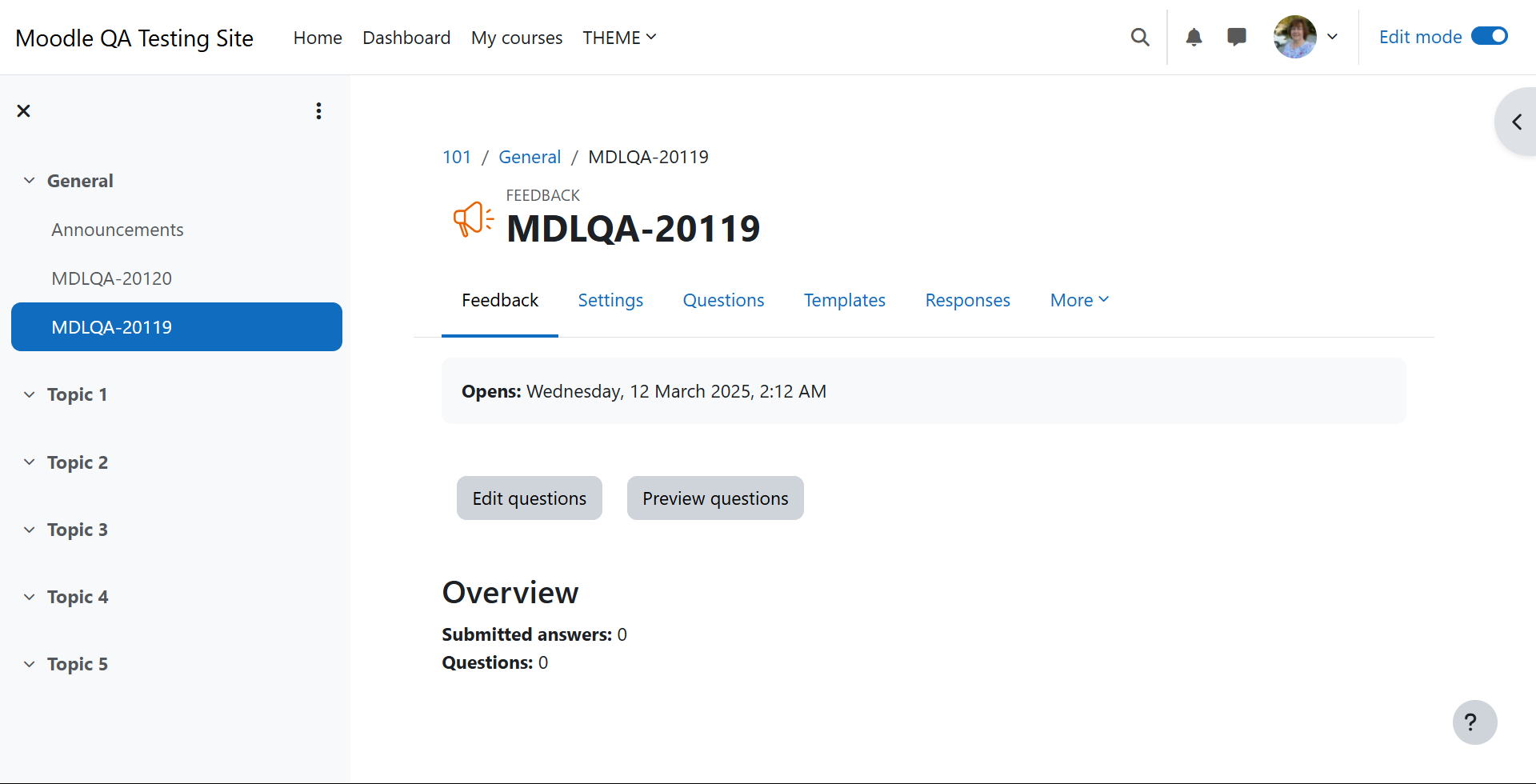Collapse the General section chevron

30,181
